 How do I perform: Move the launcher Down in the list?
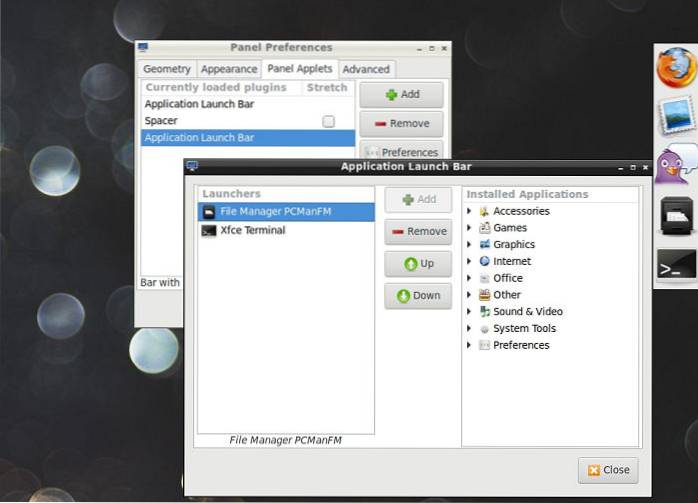tap(418, 296)
